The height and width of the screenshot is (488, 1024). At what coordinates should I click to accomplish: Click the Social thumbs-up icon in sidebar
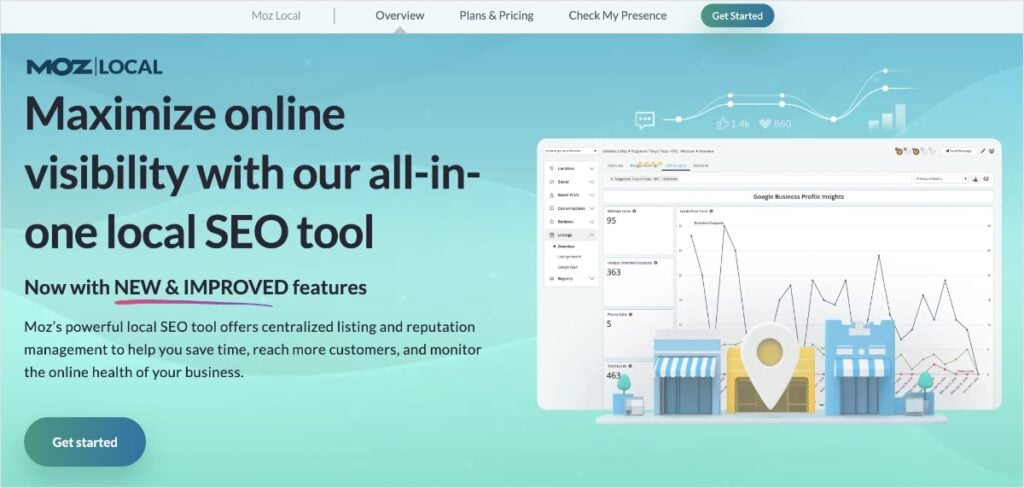[x=551, y=182]
